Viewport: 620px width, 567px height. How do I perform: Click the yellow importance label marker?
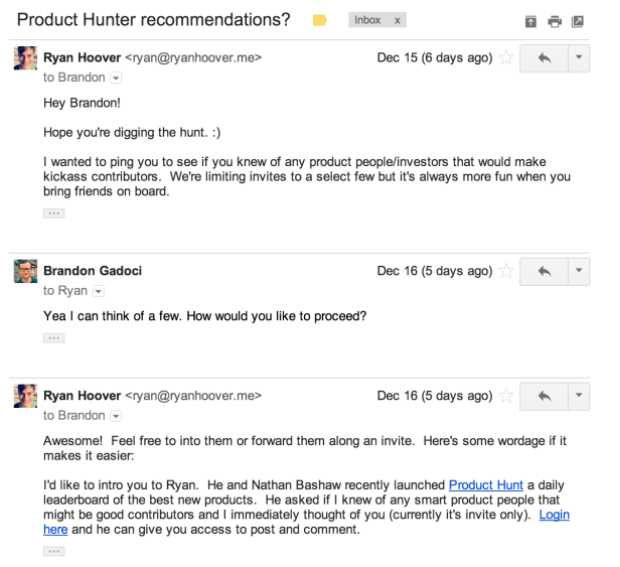(x=319, y=20)
